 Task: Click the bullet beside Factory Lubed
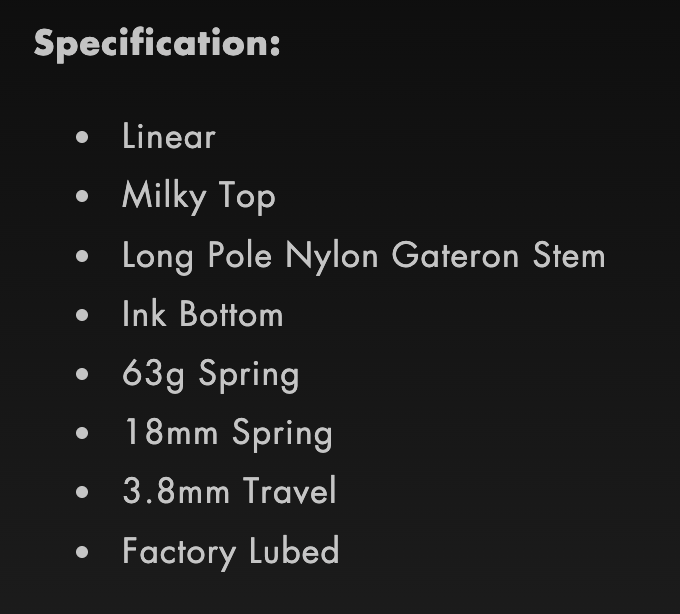(x=82, y=552)
